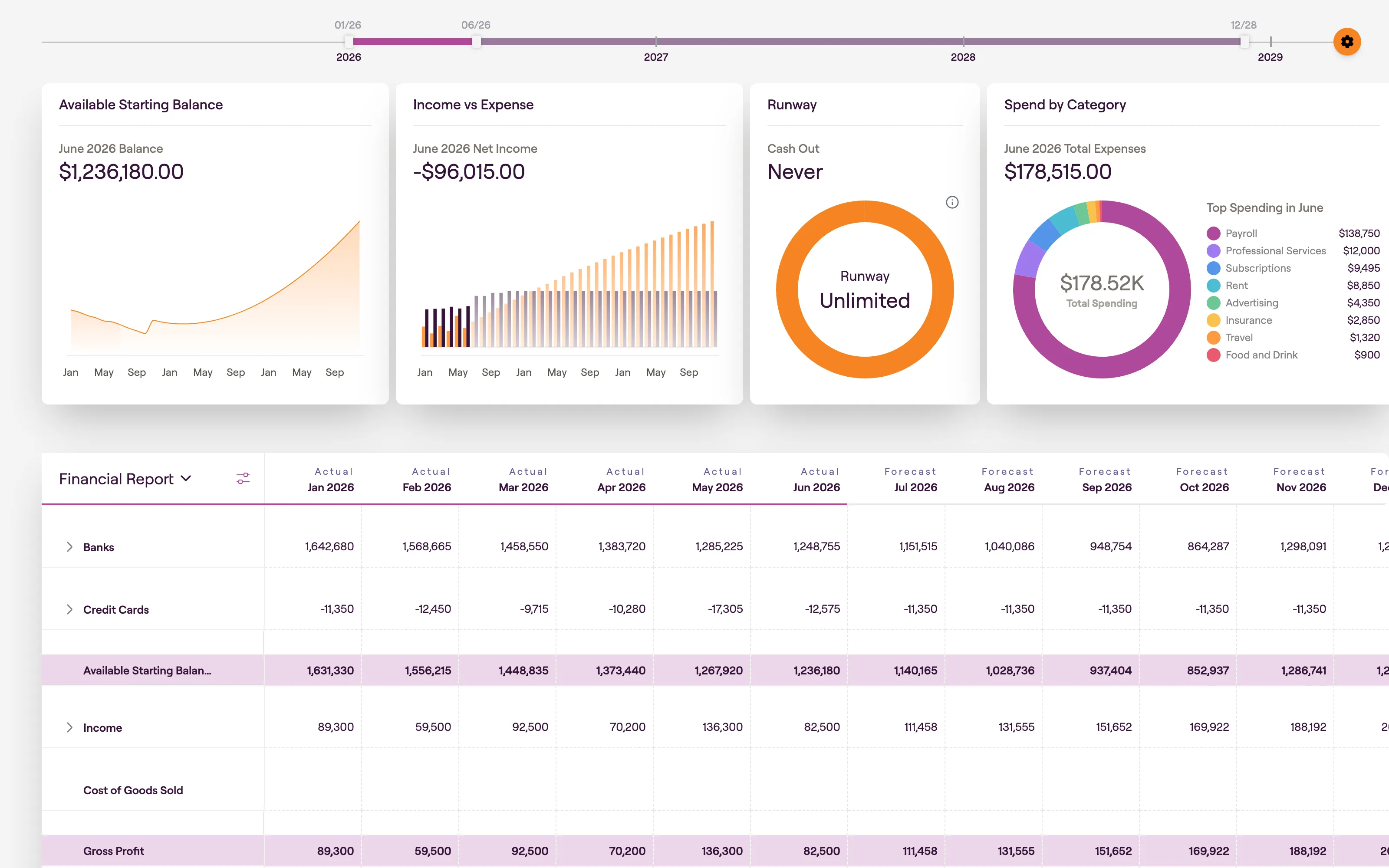Expand the Income row
Screen dimensions: 1389x868
(x=69, y=727)
